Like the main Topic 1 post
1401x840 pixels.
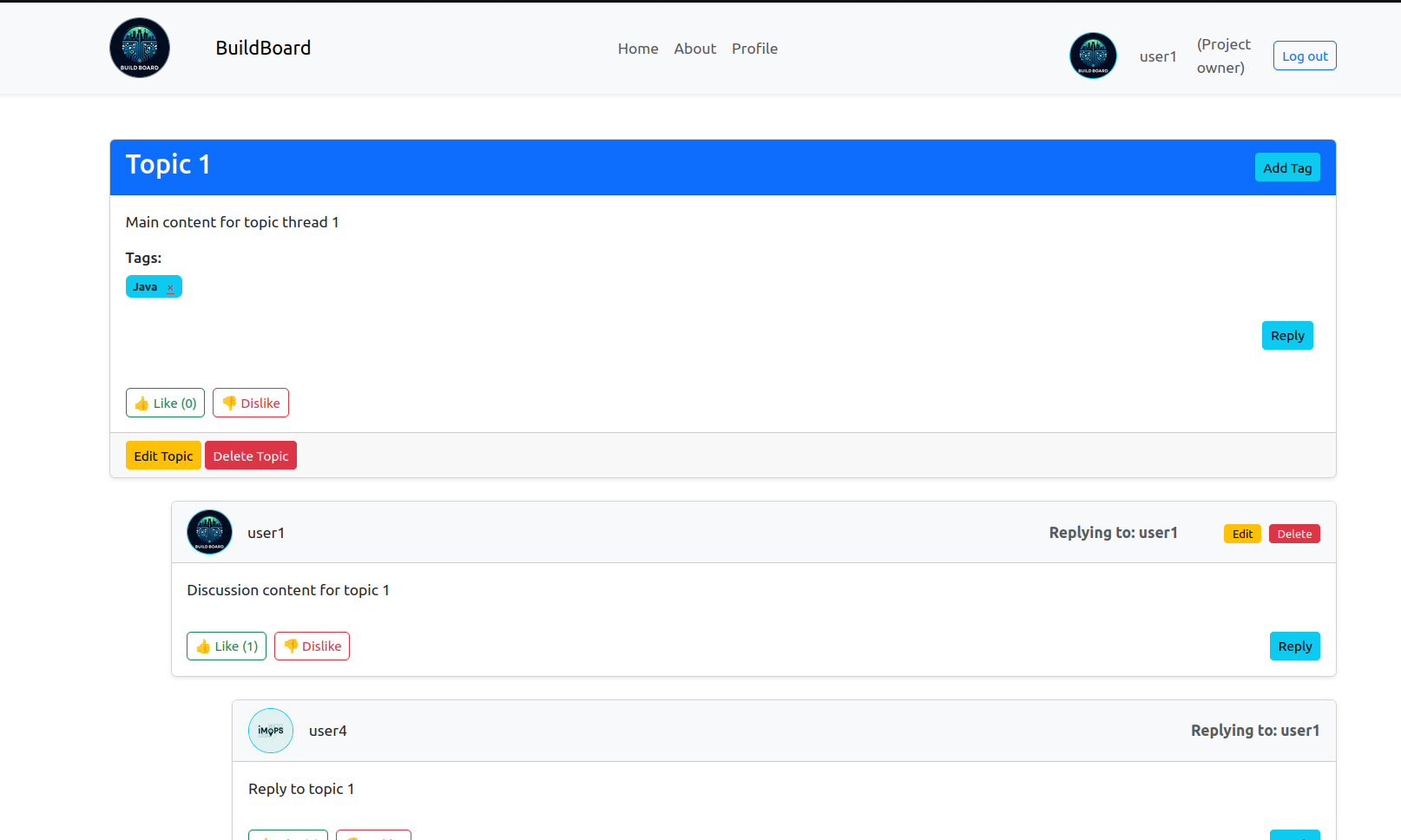coord(165,403)
